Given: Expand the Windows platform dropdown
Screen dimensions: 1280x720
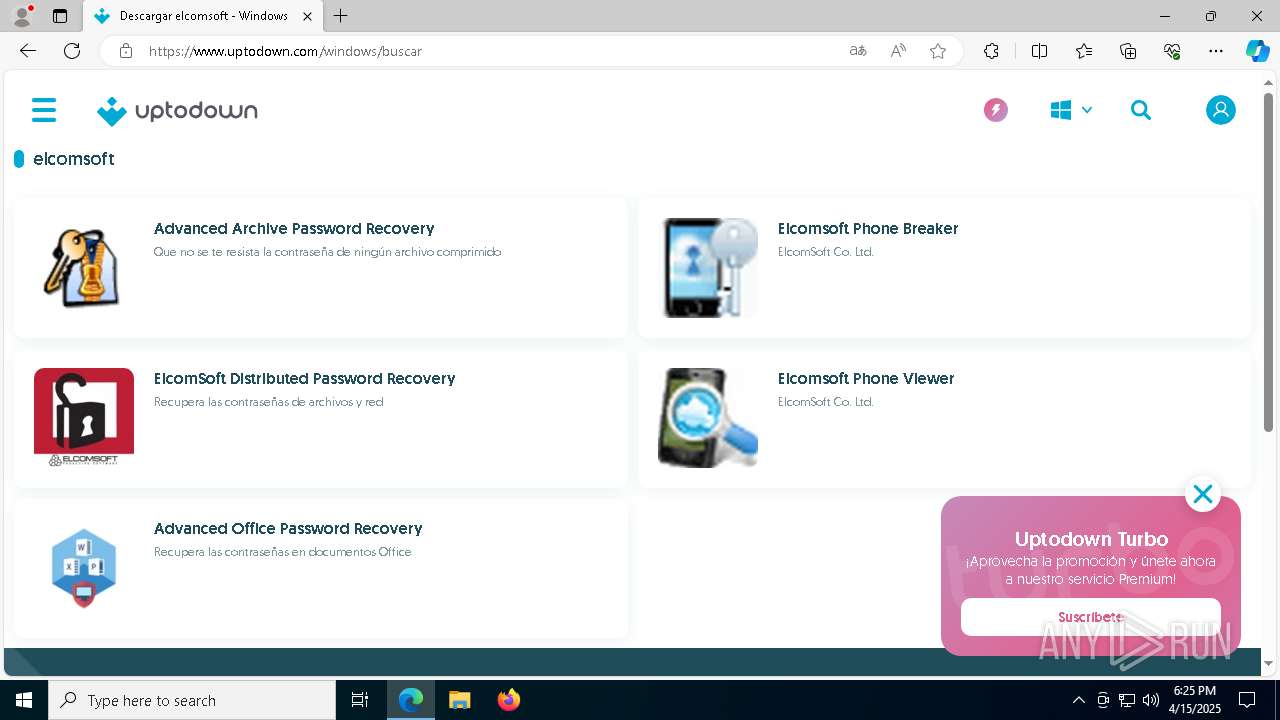Looking at the screenshot, I should click(x=1071, y=110).
